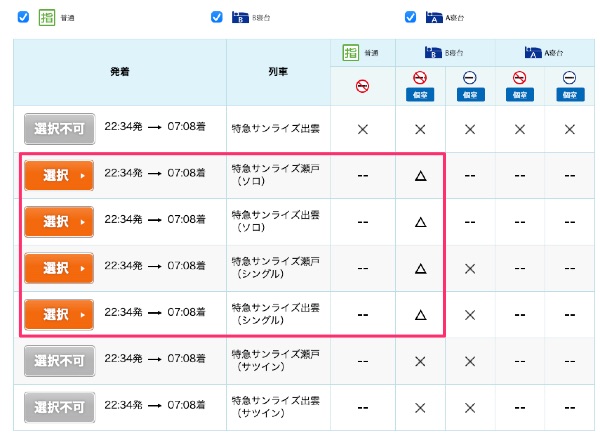
Task: Click the red no-smoking icon under A寝台 header
Action: 519,77
